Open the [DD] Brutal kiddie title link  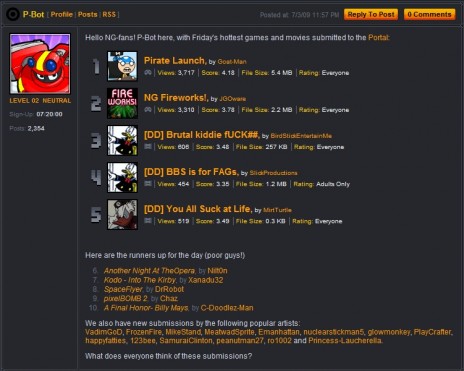202,135
